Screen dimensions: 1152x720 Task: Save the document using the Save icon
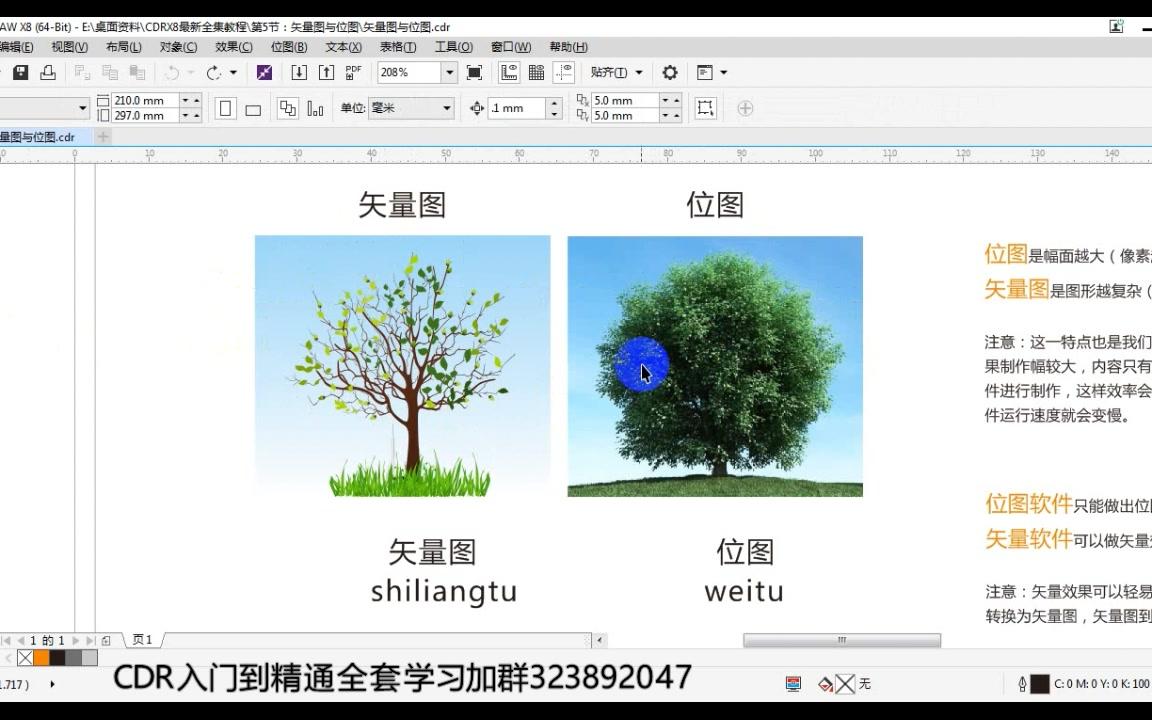[x=20, y=72]
